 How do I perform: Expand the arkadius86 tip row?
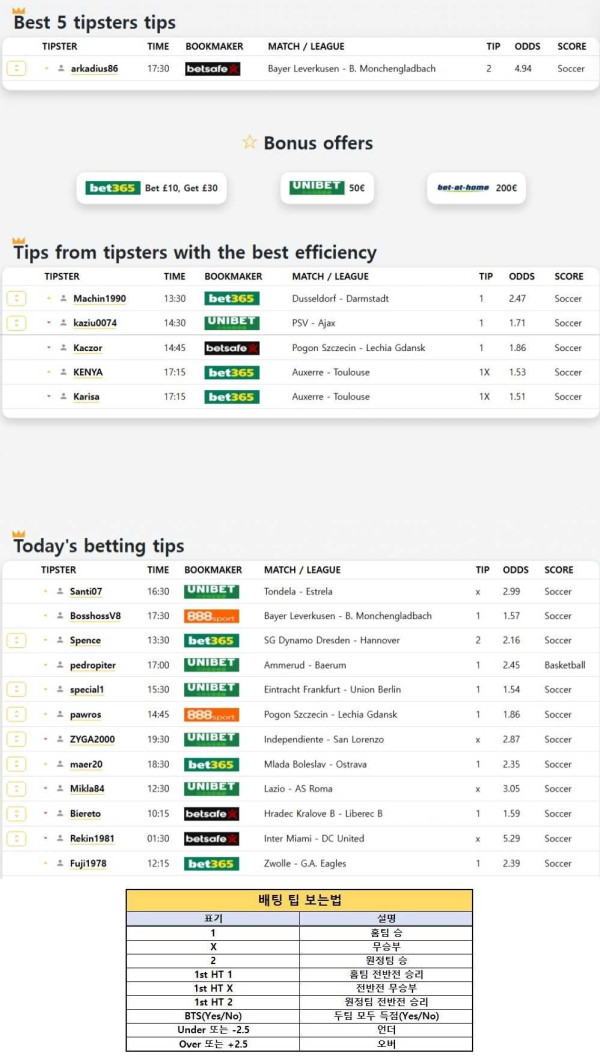[x=16, y=68]
